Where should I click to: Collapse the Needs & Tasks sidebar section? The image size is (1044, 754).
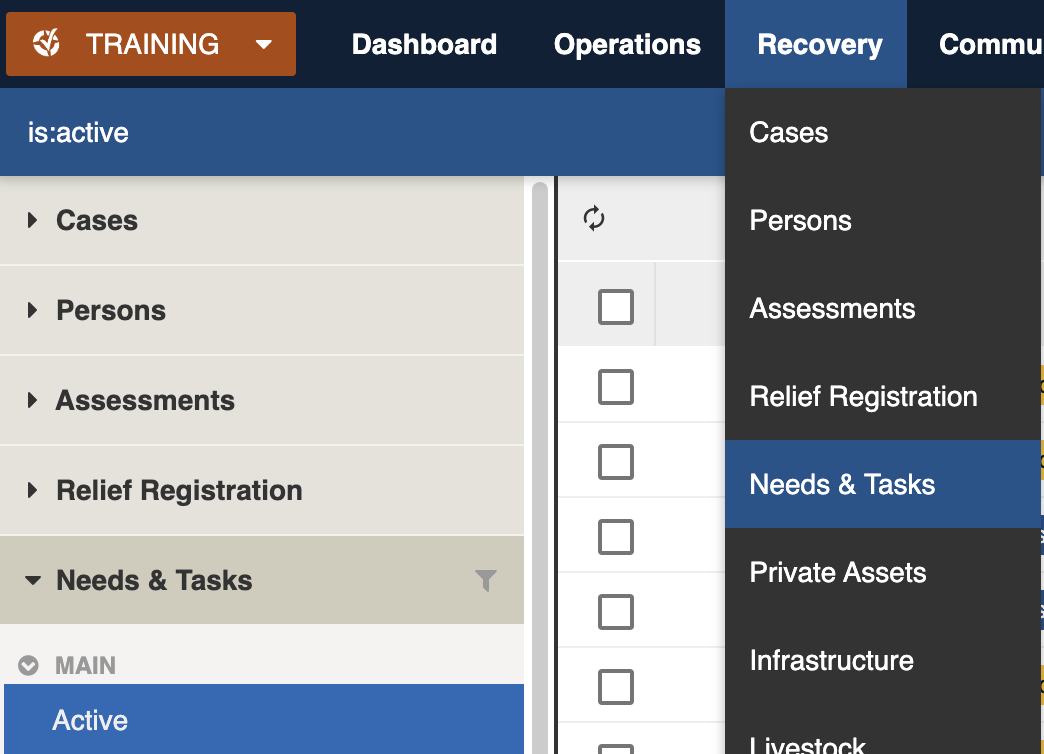pyautogui.click(x=33, y=580)
